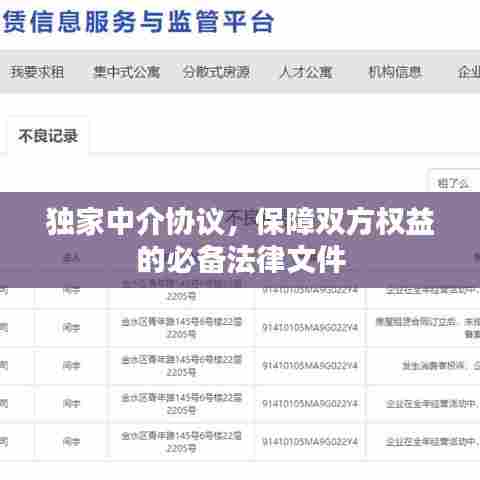Switch to the 不良记录 tab
Viewport: 480px width, 480px height.
pos(48,136)
